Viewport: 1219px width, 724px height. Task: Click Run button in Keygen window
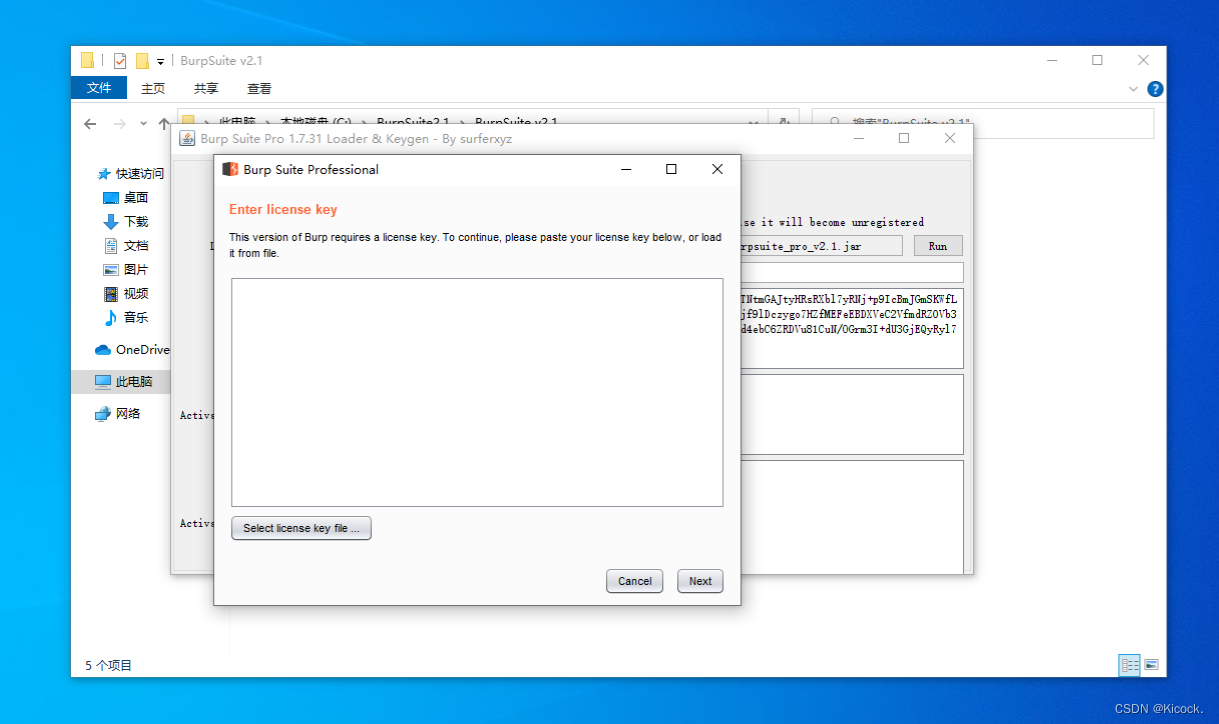938,246
